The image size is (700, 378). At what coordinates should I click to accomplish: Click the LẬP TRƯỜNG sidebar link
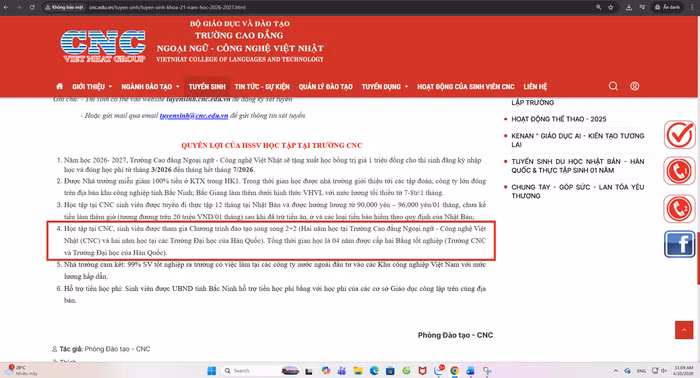click(533, 103)
